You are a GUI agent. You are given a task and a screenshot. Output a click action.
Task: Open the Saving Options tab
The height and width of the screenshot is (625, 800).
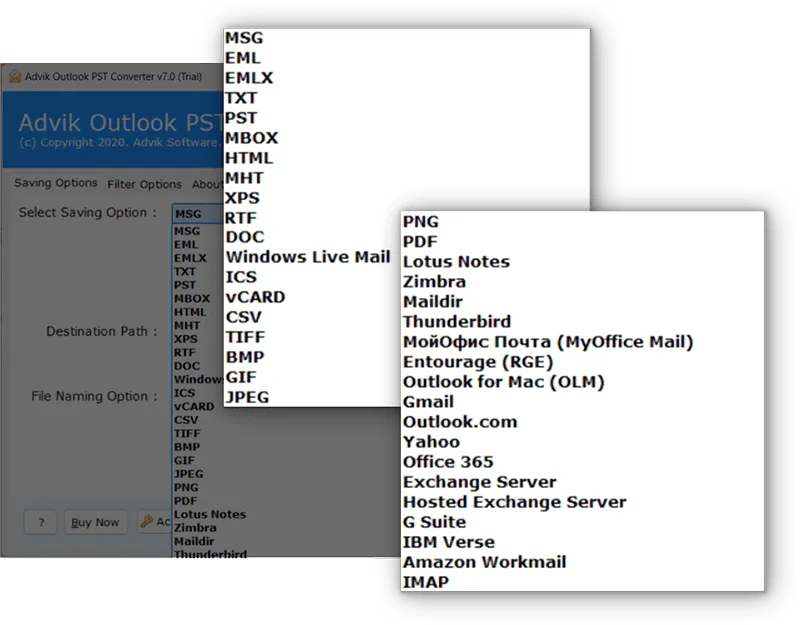click(56, 183)
